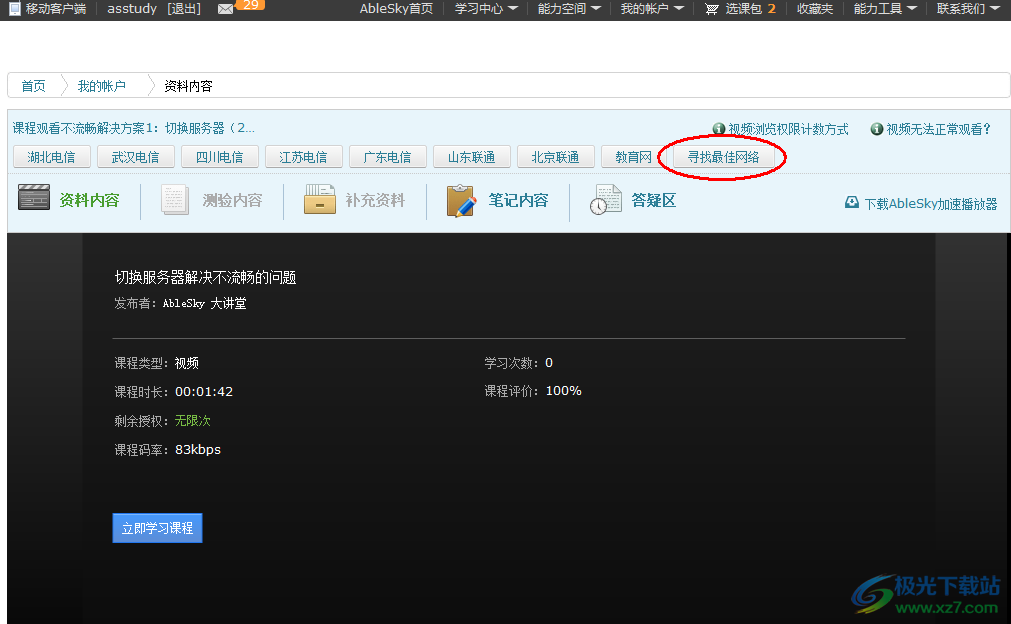Switch to the 补充资料 tab

click(375, 200)
